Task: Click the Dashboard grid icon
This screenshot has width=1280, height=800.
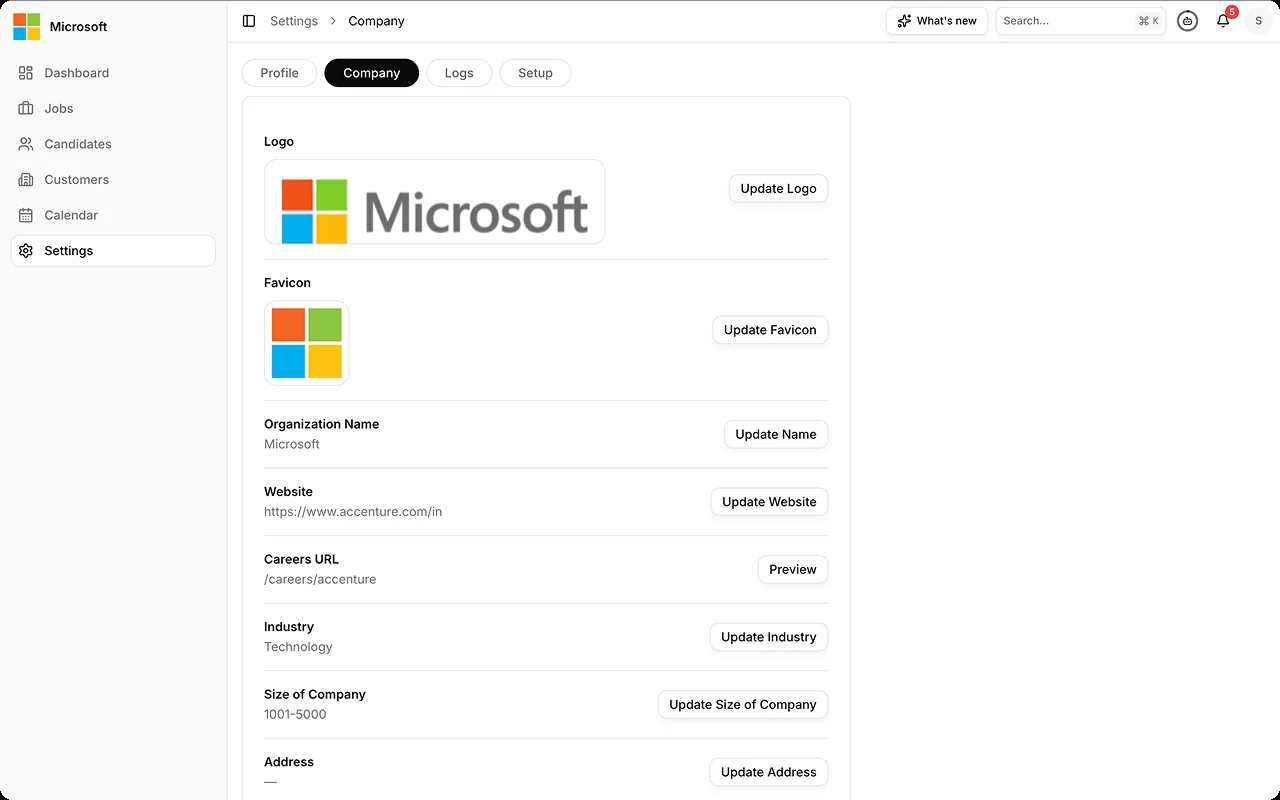Action: 26,73
